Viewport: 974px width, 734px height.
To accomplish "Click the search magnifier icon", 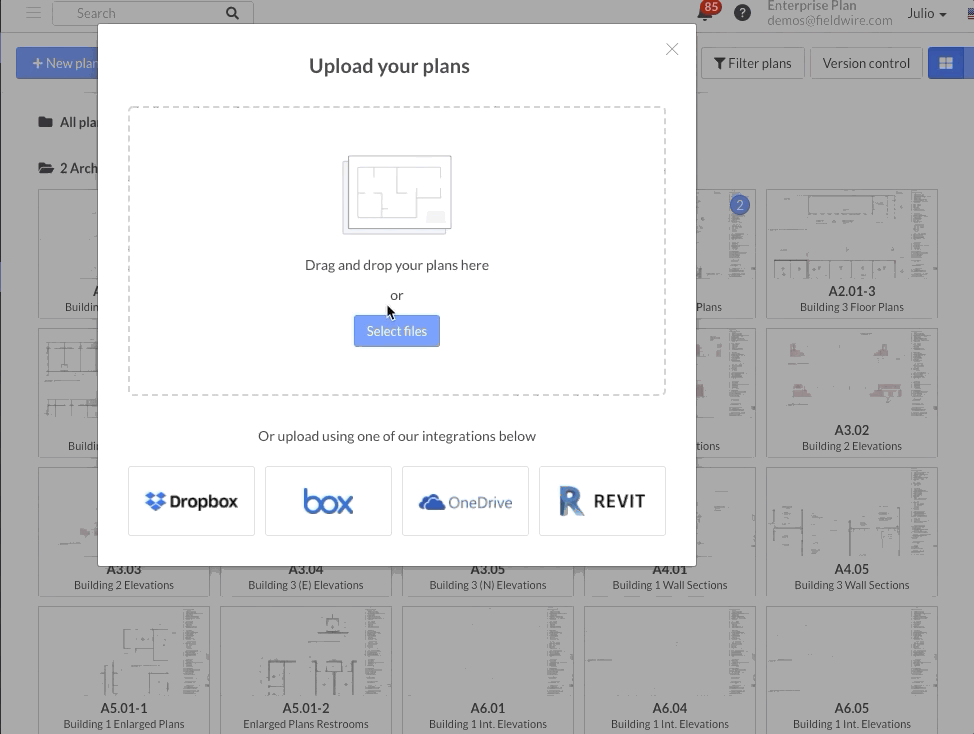I will pos(232,13).
